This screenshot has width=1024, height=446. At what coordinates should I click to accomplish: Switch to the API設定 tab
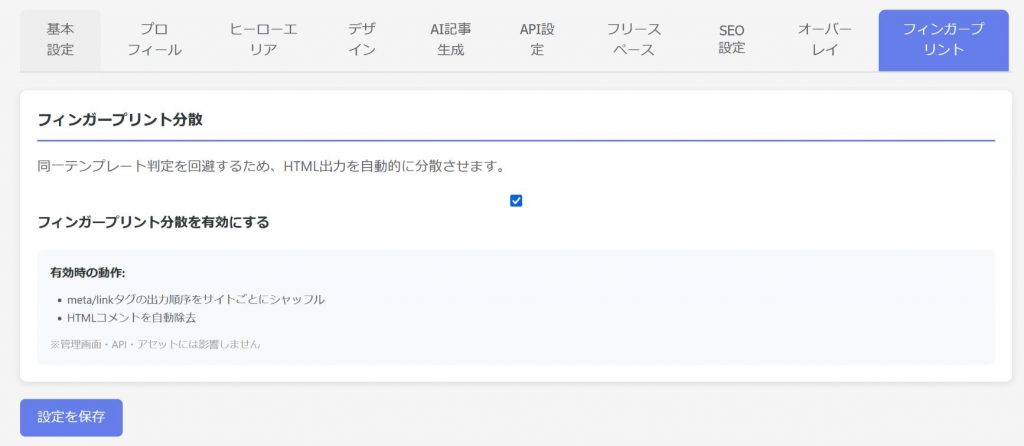(537, 40)
